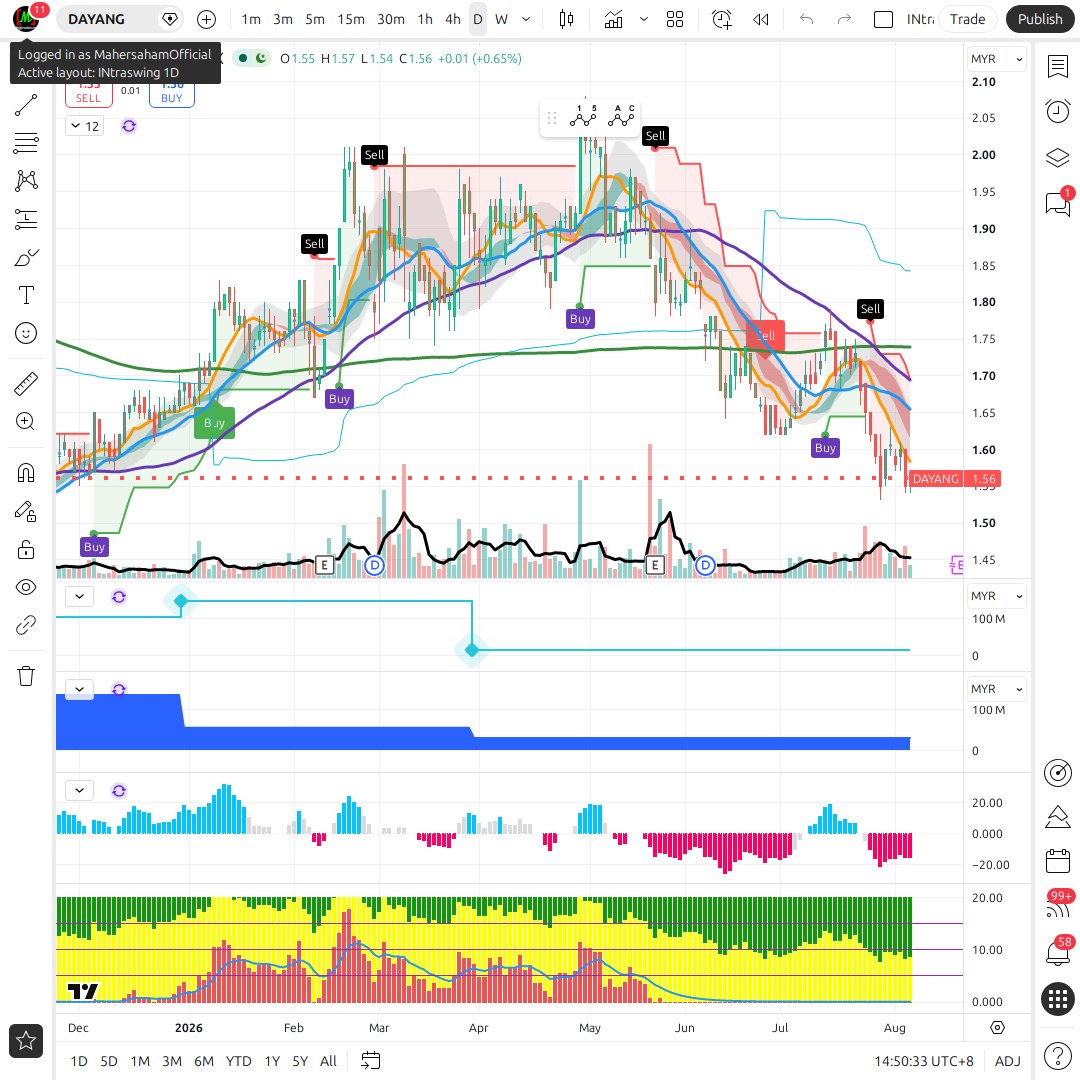Open the alerts clock icon in sidebar
This screenshot has height=1080, width=1080.
click(x=1058, y=111)
